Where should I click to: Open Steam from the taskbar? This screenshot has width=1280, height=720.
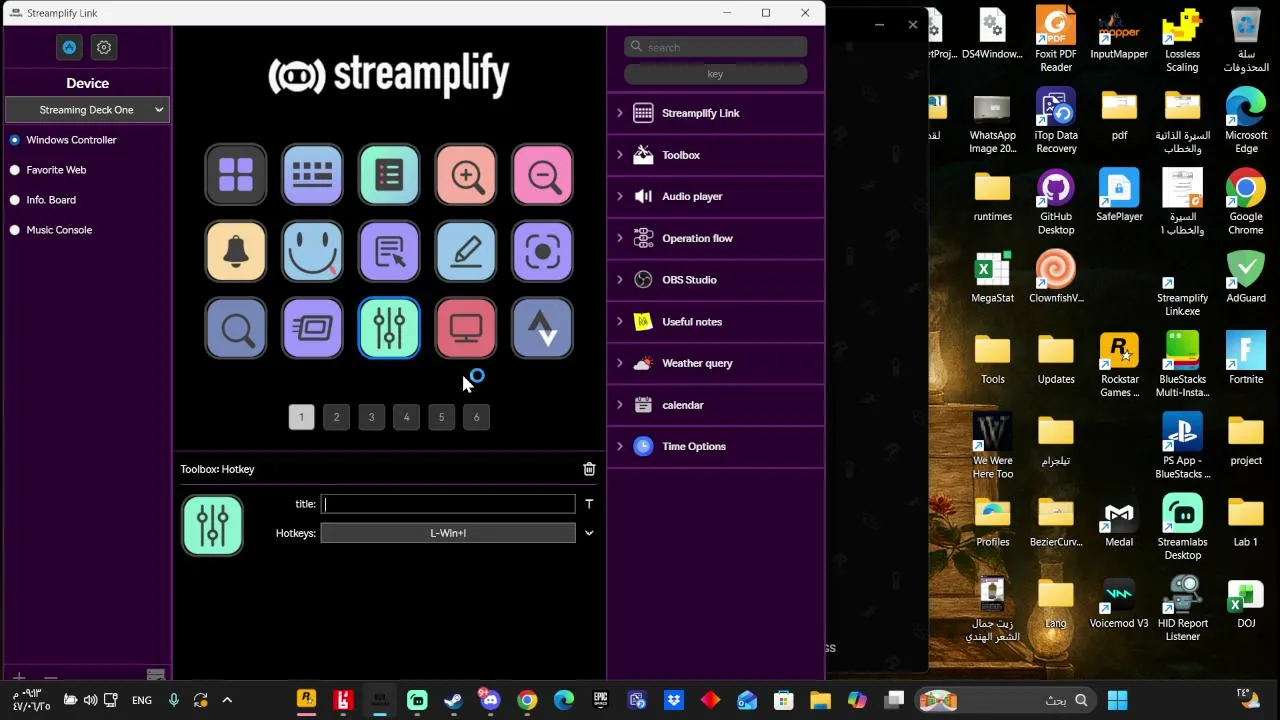pyautogui.click(x=453, y=700)
